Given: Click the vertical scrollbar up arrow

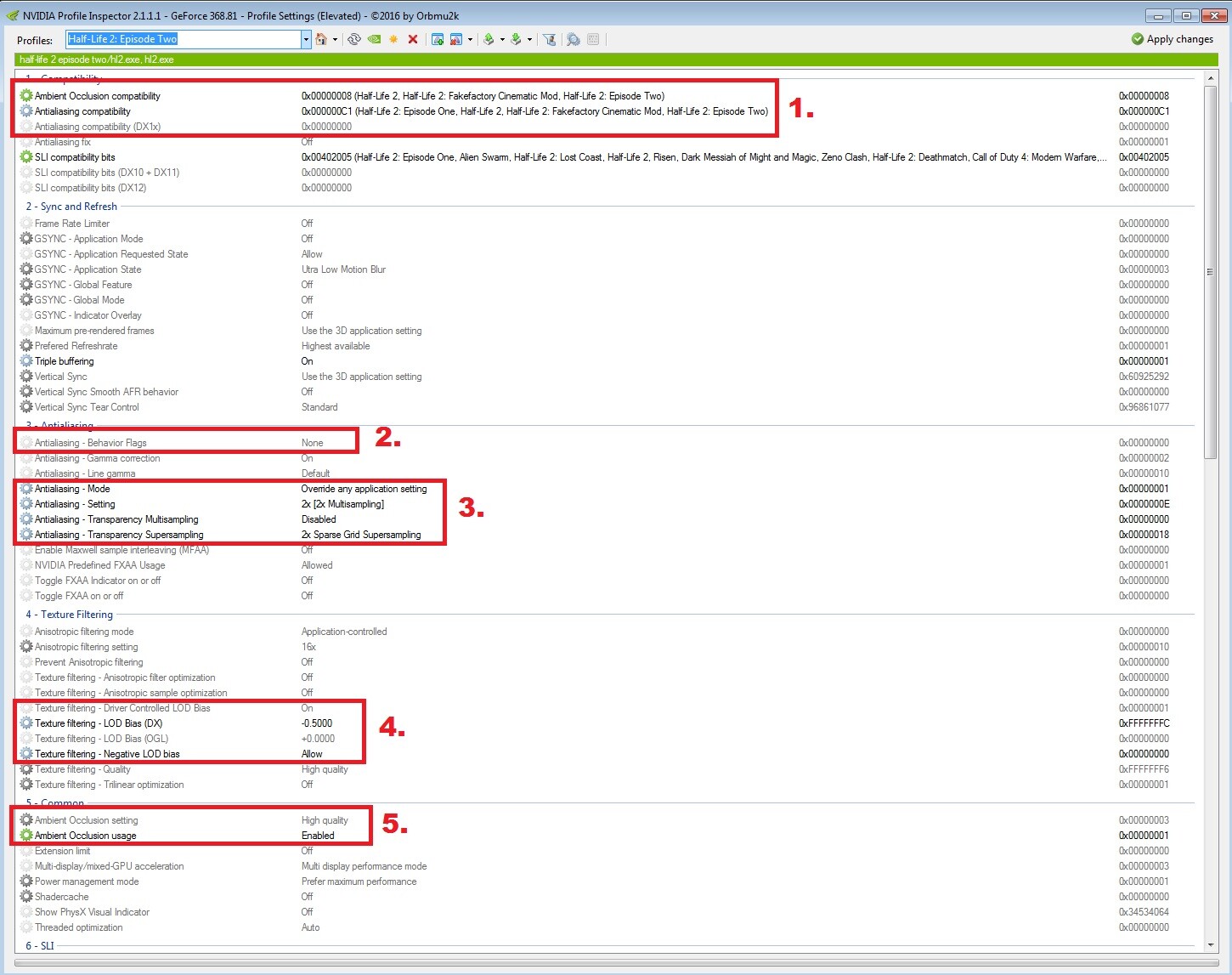Looking at the screenshot, I should coord(1211,78).
